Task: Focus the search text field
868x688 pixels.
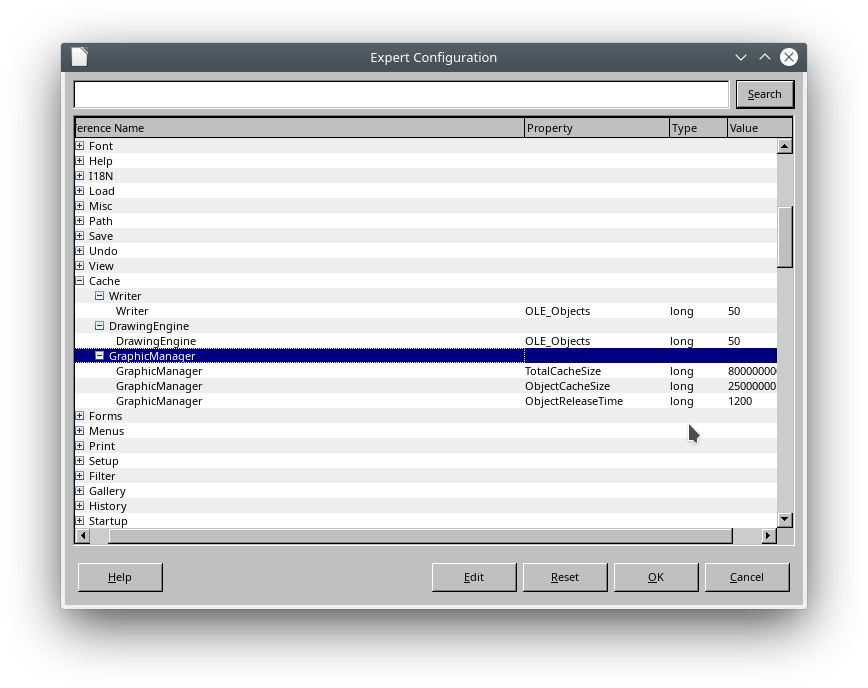Action: click(x=400, y=94)
